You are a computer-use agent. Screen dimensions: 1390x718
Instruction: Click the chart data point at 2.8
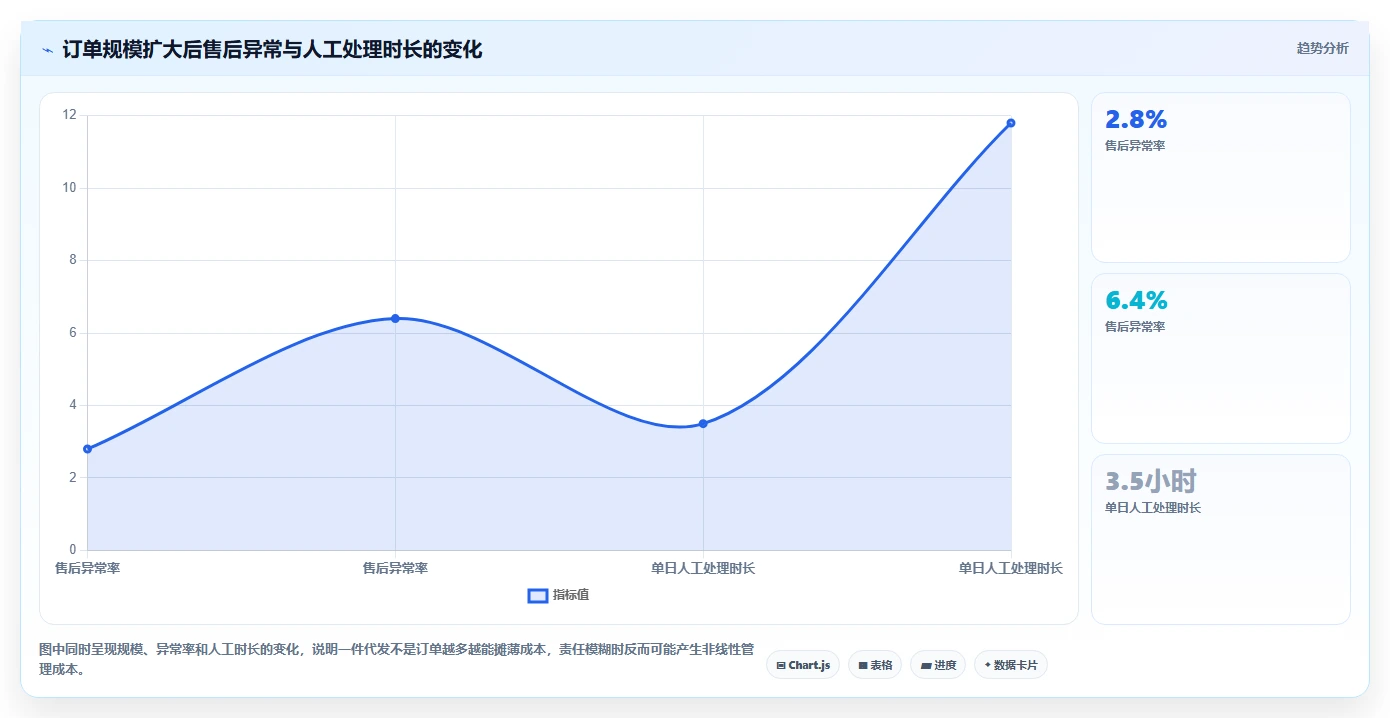pos(88,449)
